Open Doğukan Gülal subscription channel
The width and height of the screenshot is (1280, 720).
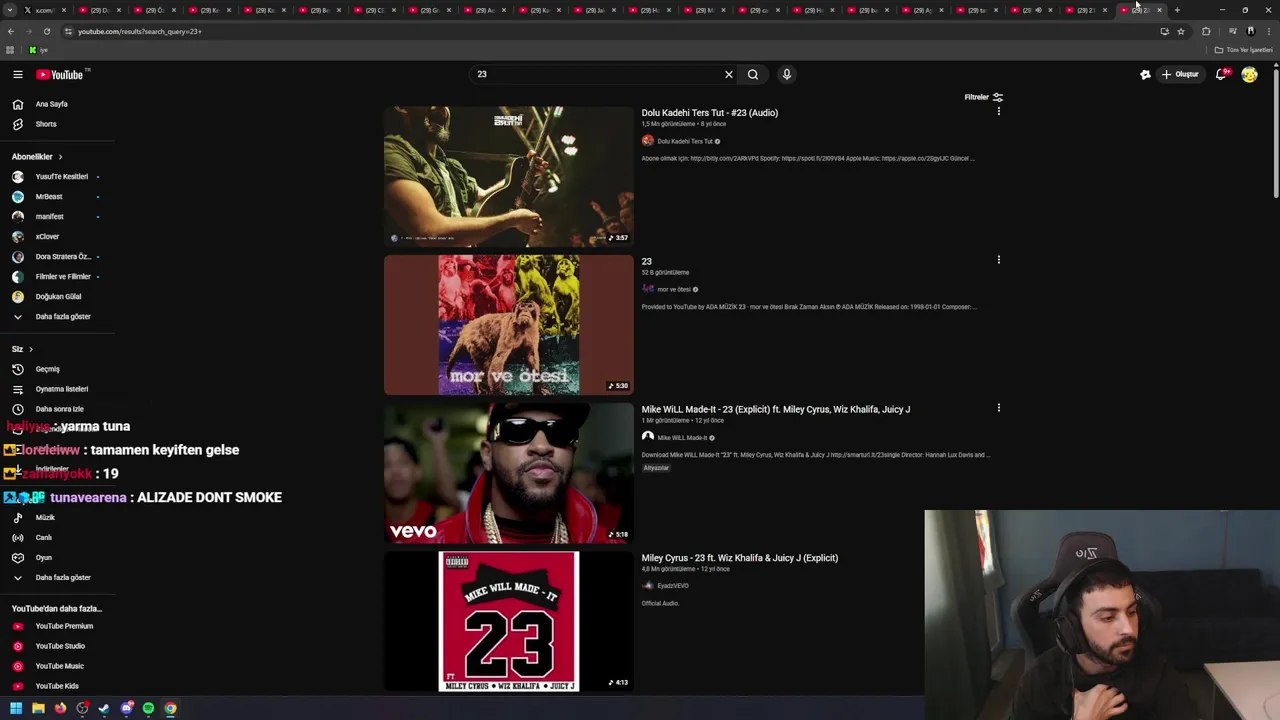57,296
